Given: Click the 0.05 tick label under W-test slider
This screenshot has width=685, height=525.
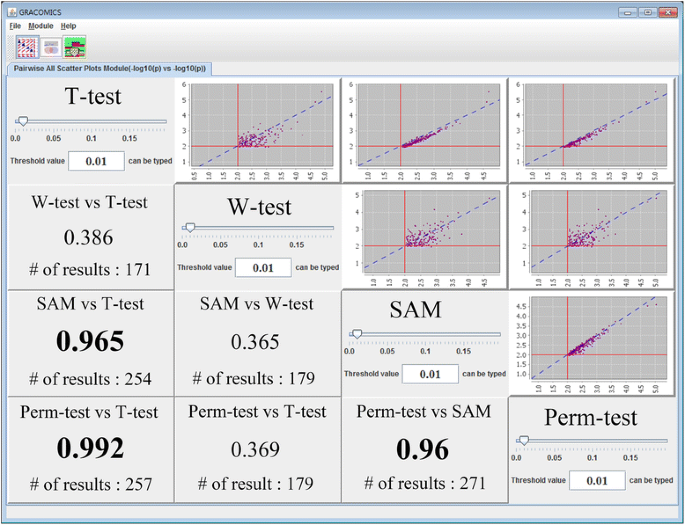Looking at the screenshot, I should point(220,245).
